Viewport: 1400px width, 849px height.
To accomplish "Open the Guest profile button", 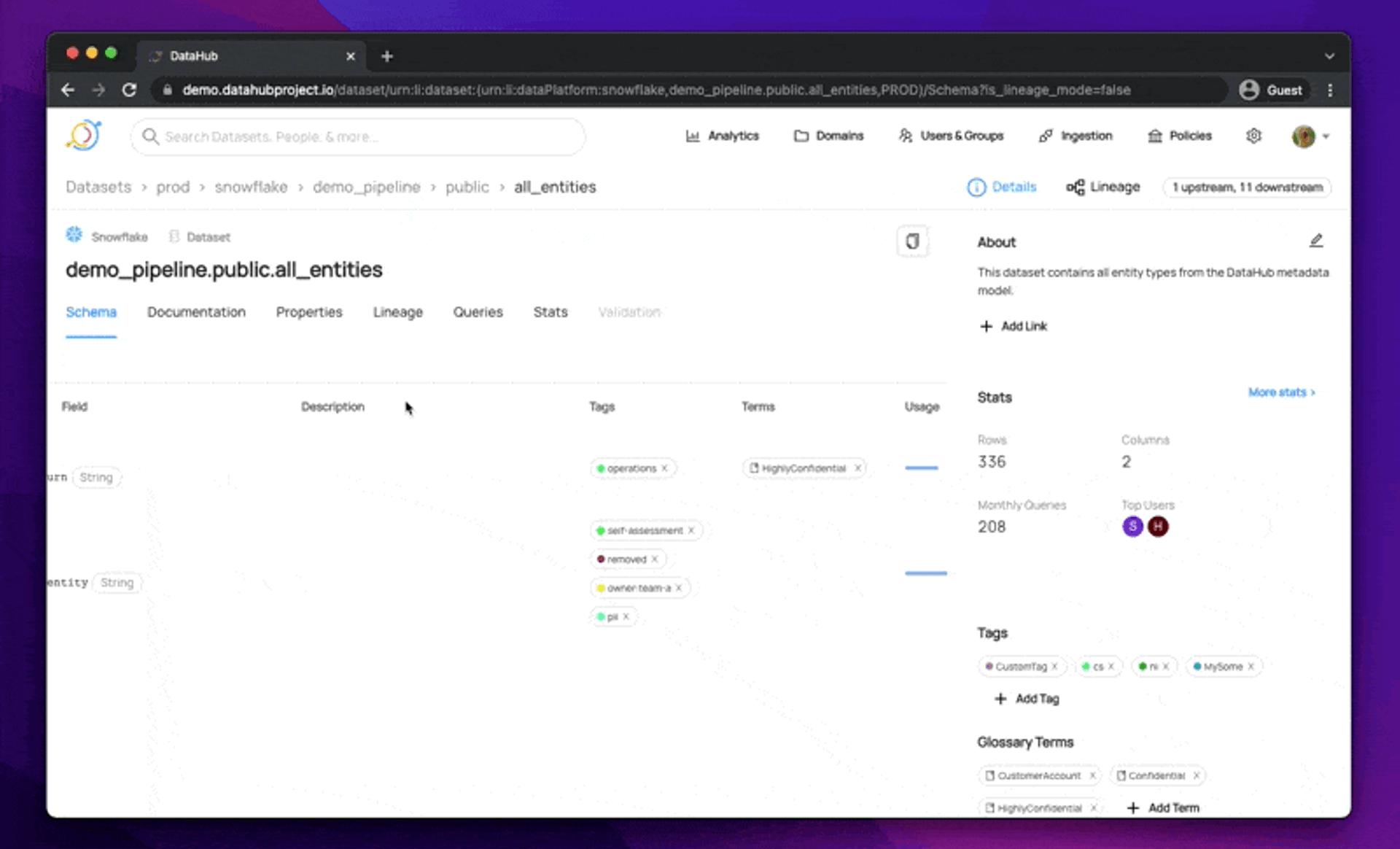I will pos(1271,90).
